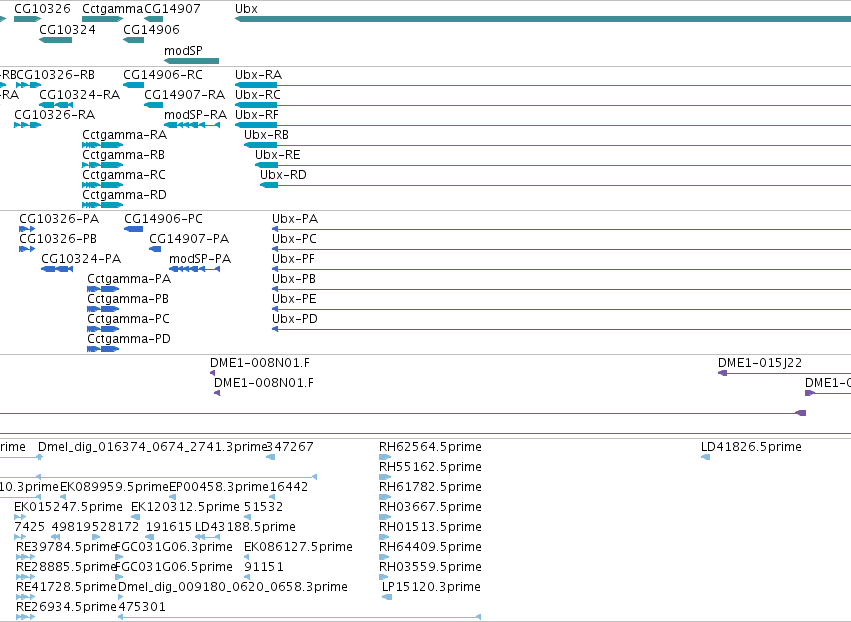Select the Ubx-RB transcript glyph
Screen dimensions: 851x622
click(547, 145)
